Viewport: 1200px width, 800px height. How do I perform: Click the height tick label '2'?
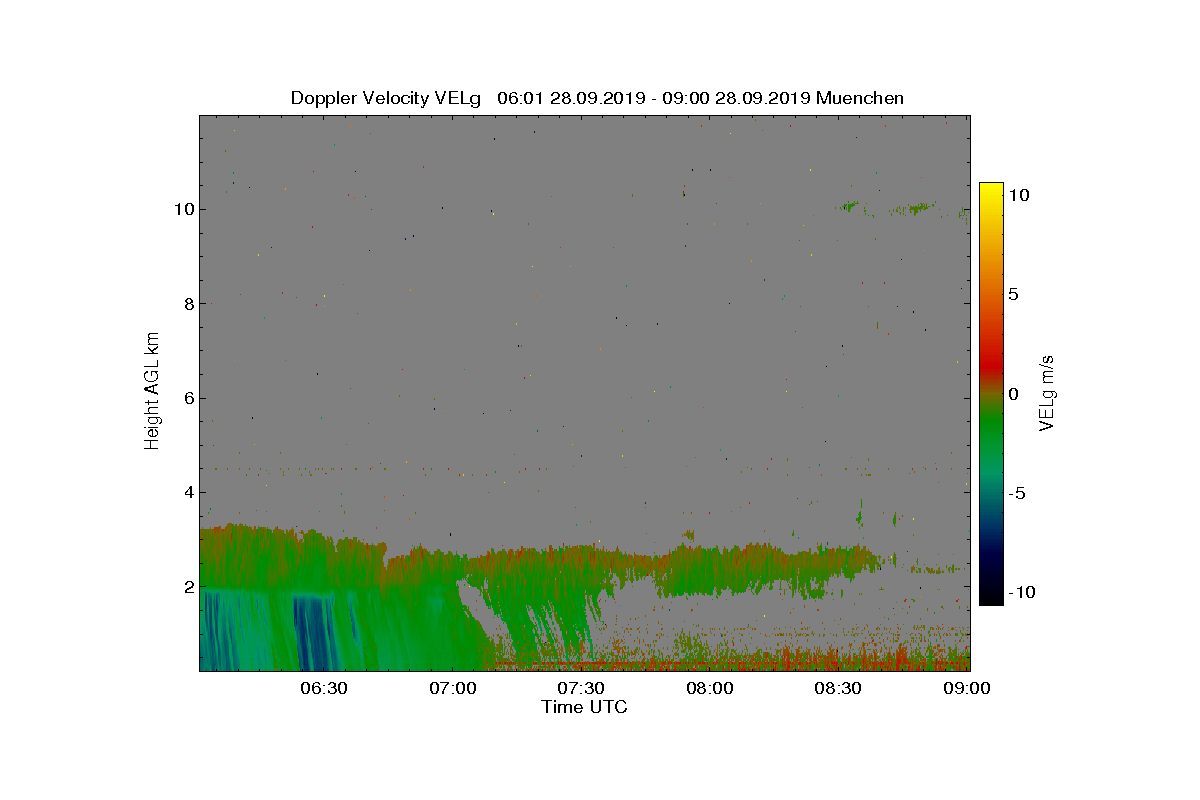[x=188, y=587]
